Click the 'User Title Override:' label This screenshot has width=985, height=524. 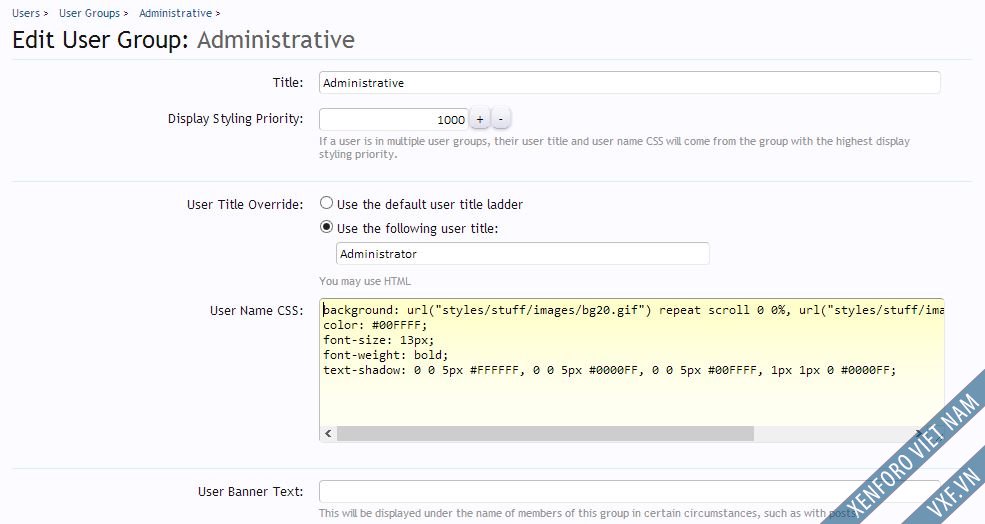coord(244,204)
